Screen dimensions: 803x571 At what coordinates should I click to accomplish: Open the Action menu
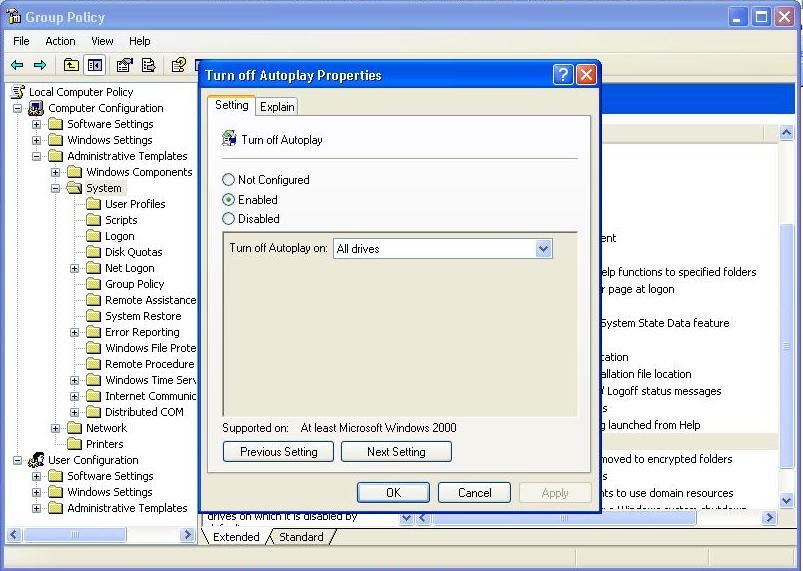point(60,41)
